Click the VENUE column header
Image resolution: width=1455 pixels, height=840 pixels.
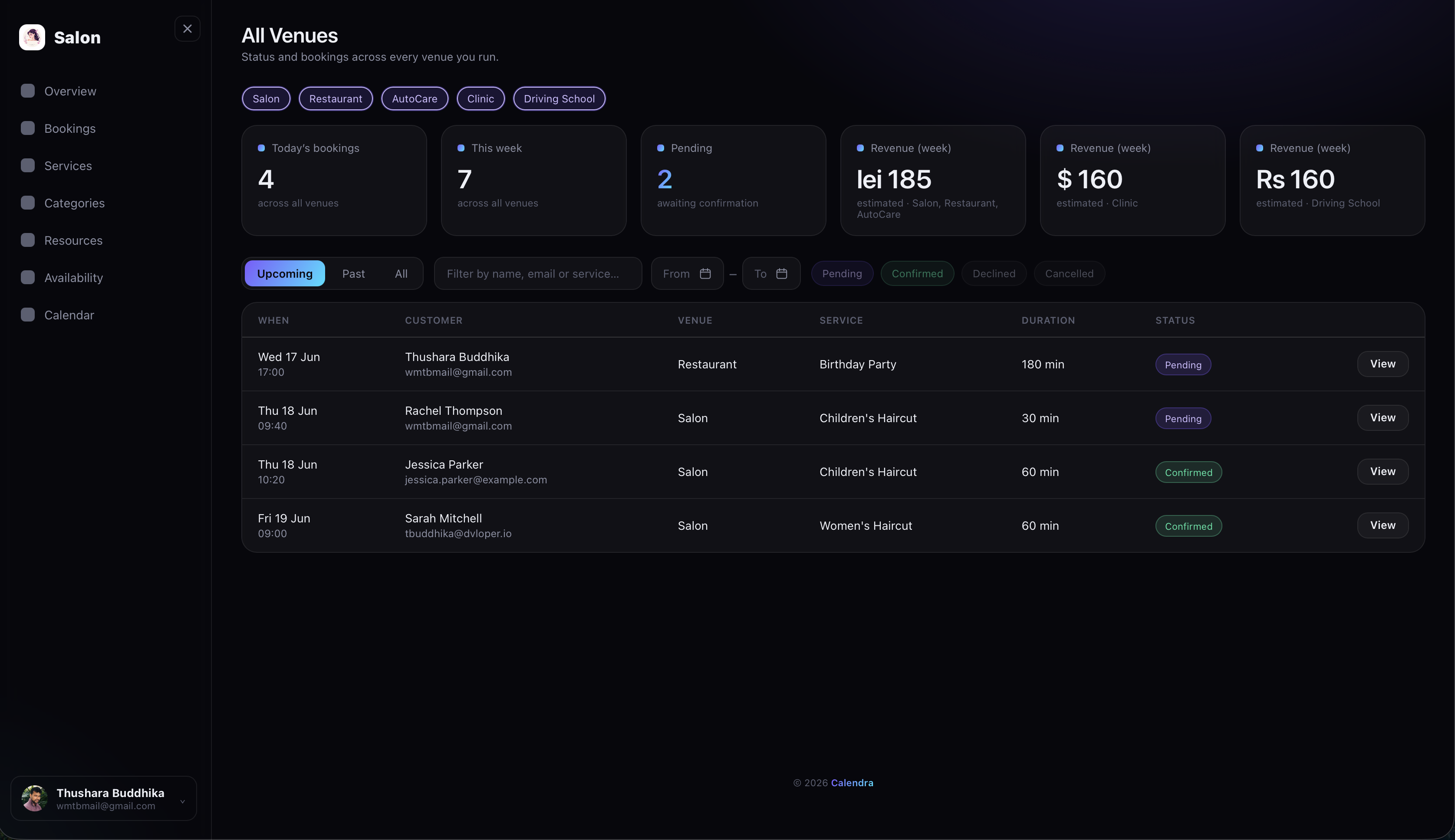[x=695, y=320]
